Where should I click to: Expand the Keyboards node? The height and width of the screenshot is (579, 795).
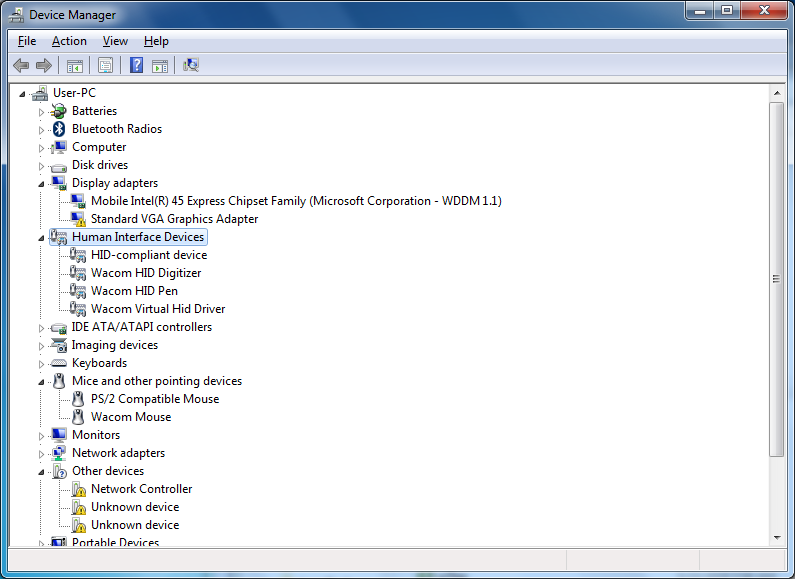42,364
